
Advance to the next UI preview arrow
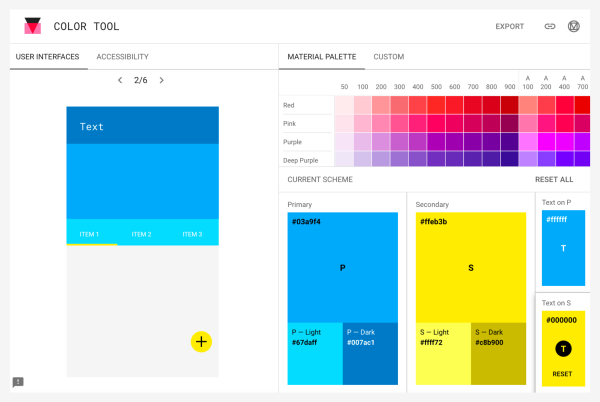click(161, 80)
